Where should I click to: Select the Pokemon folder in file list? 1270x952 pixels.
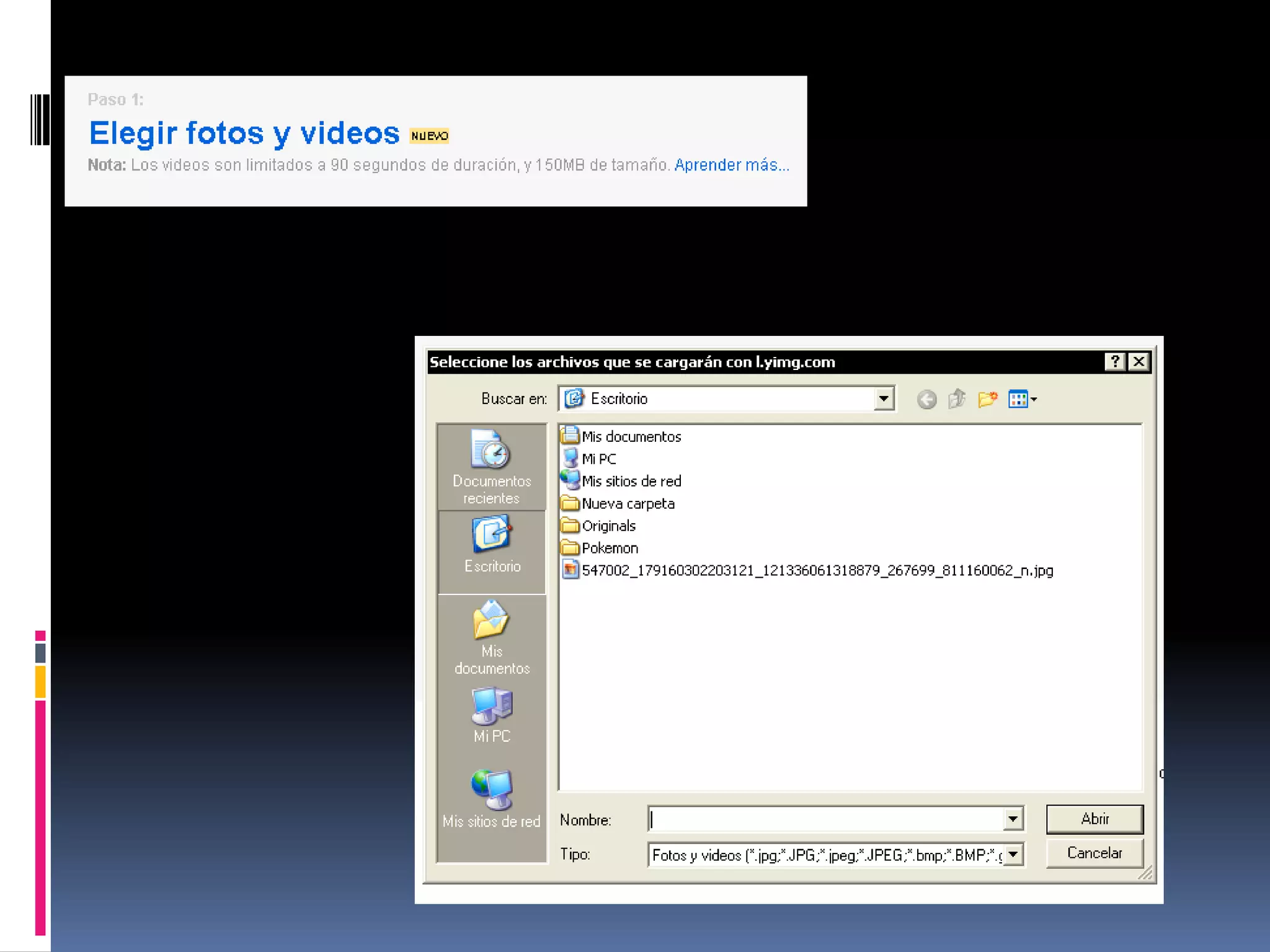pyautogui.click(x=609, y=548)
